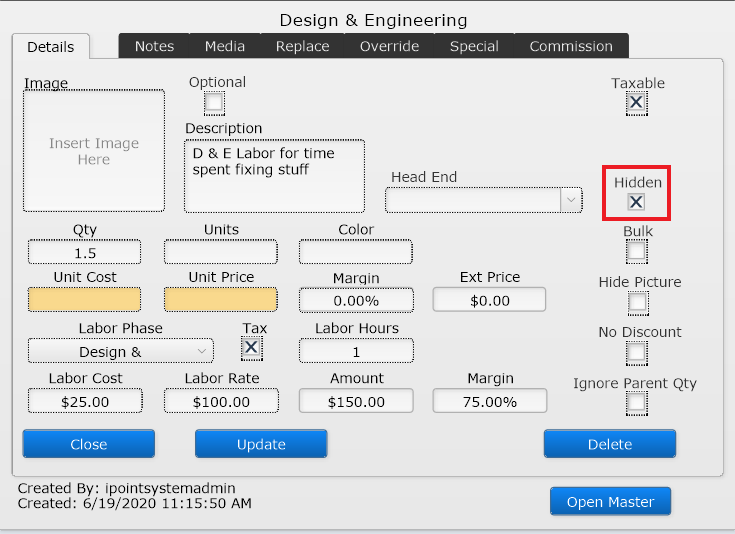Click the Labor Hours field

tap(356, 351)
